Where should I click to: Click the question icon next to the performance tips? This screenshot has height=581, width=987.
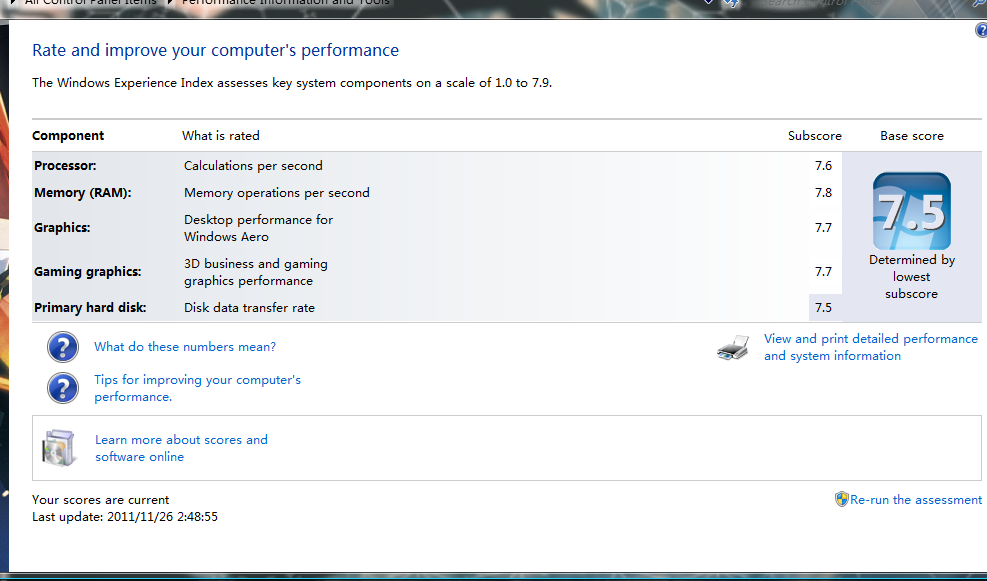pos(63,388)
